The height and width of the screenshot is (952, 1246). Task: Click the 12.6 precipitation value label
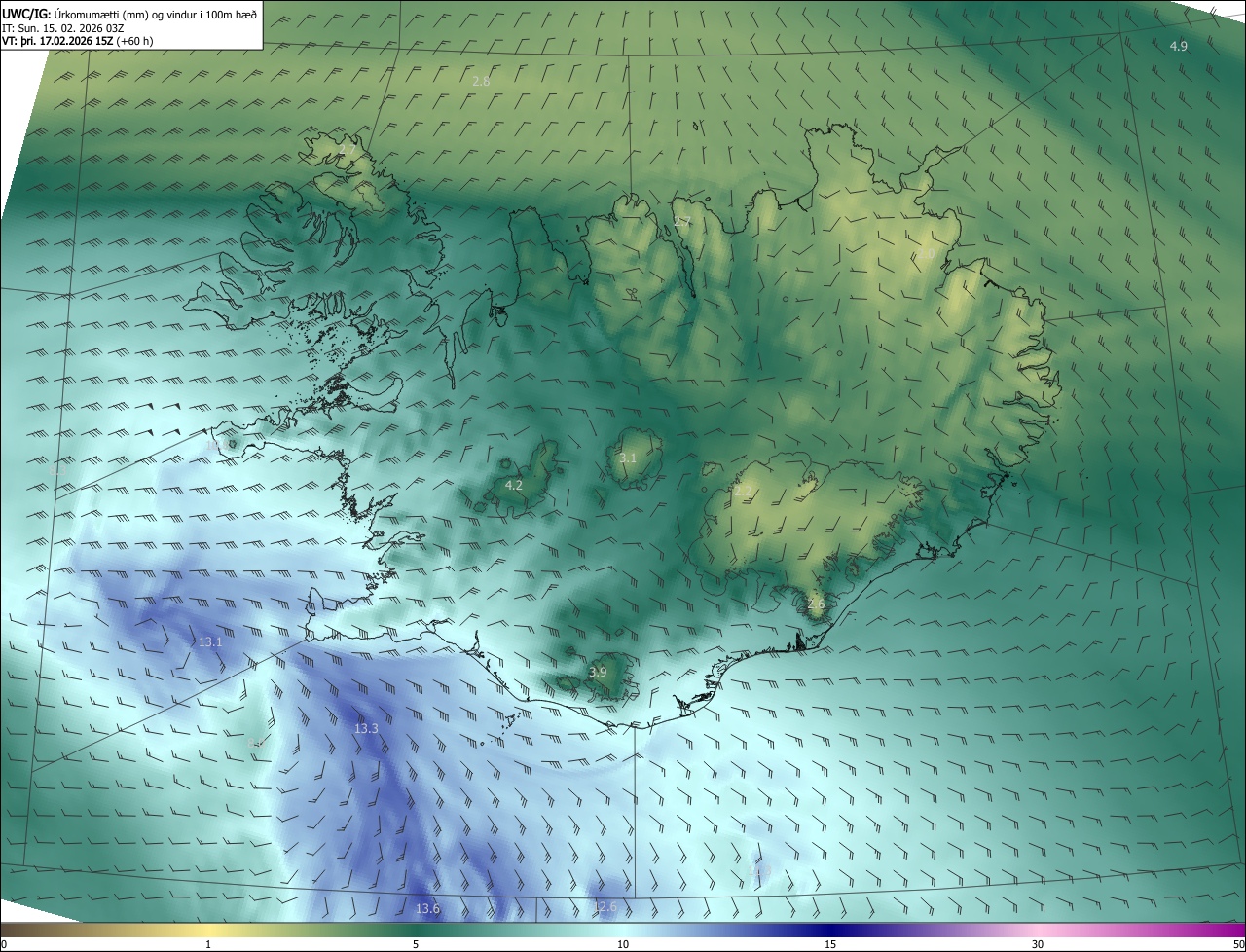pyautogui.click(x=605, y=906)
